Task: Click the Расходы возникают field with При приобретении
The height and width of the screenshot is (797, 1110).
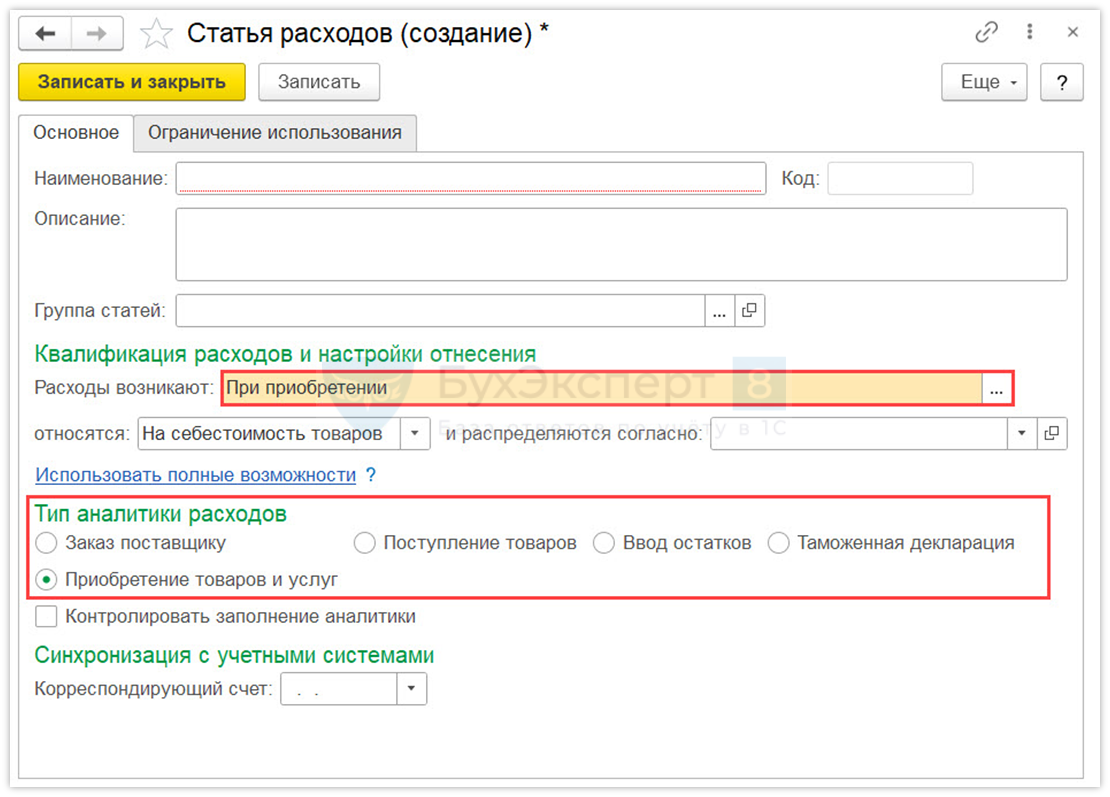Action: point(603,389)
